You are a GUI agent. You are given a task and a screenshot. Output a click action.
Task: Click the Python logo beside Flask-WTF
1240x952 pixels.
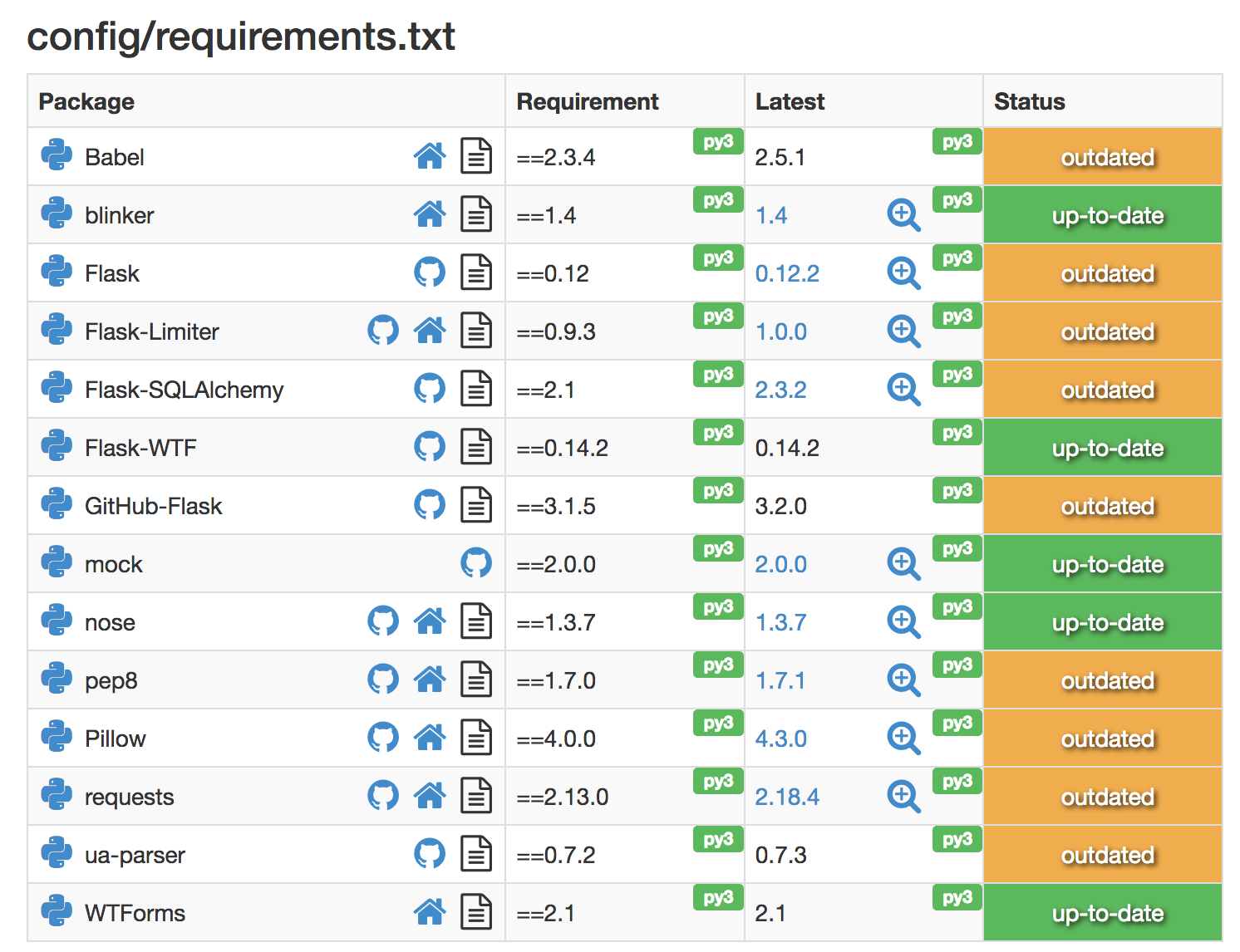pos(57,446)
